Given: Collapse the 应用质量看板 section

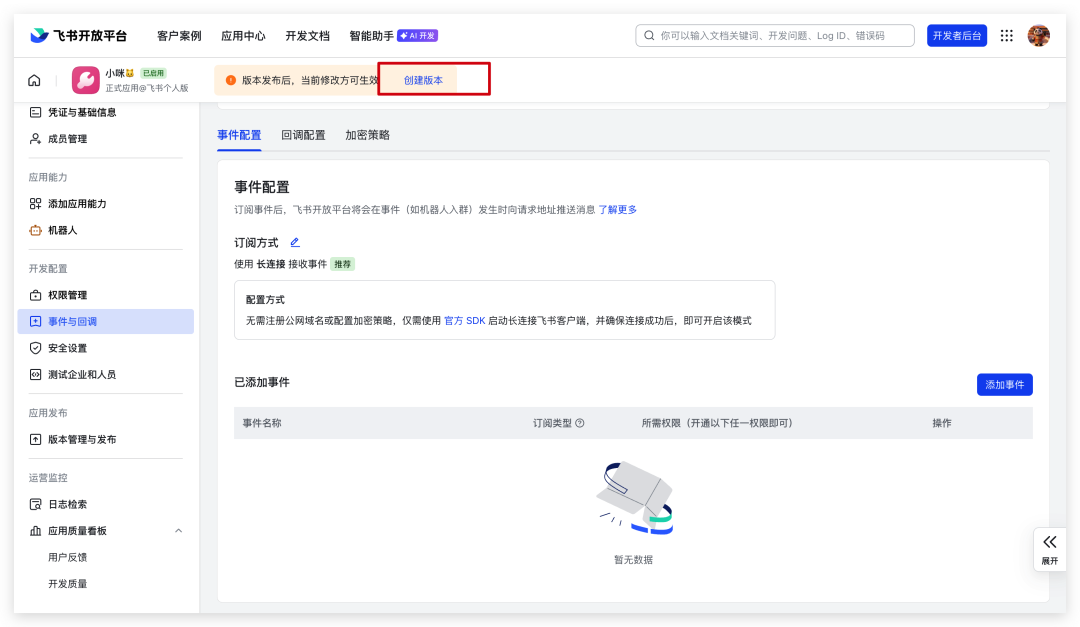Looking at the screenshot, I should 178,531.
